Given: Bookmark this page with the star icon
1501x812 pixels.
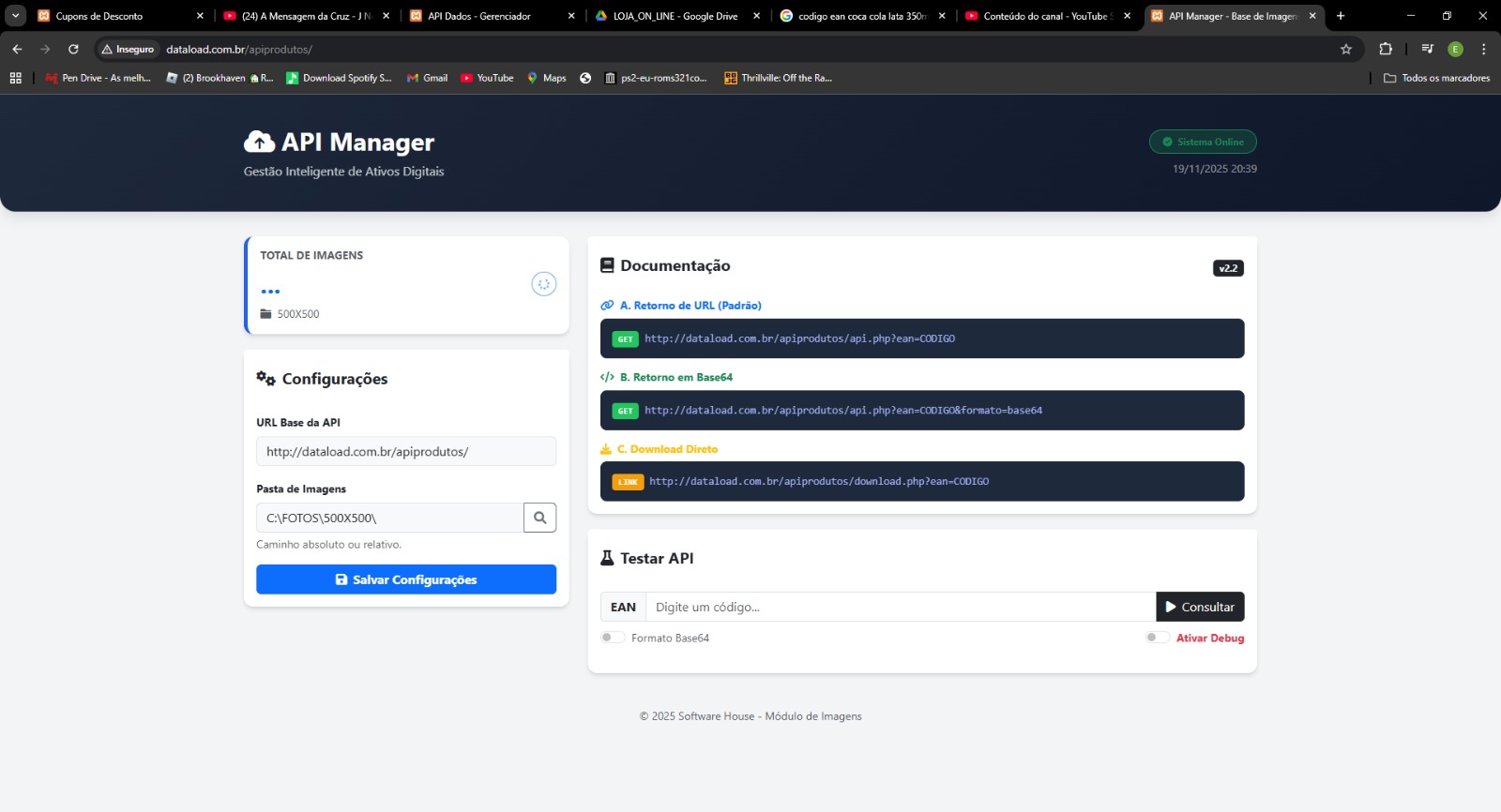Looking at the screenshot, I should (x=1346, y=50).
